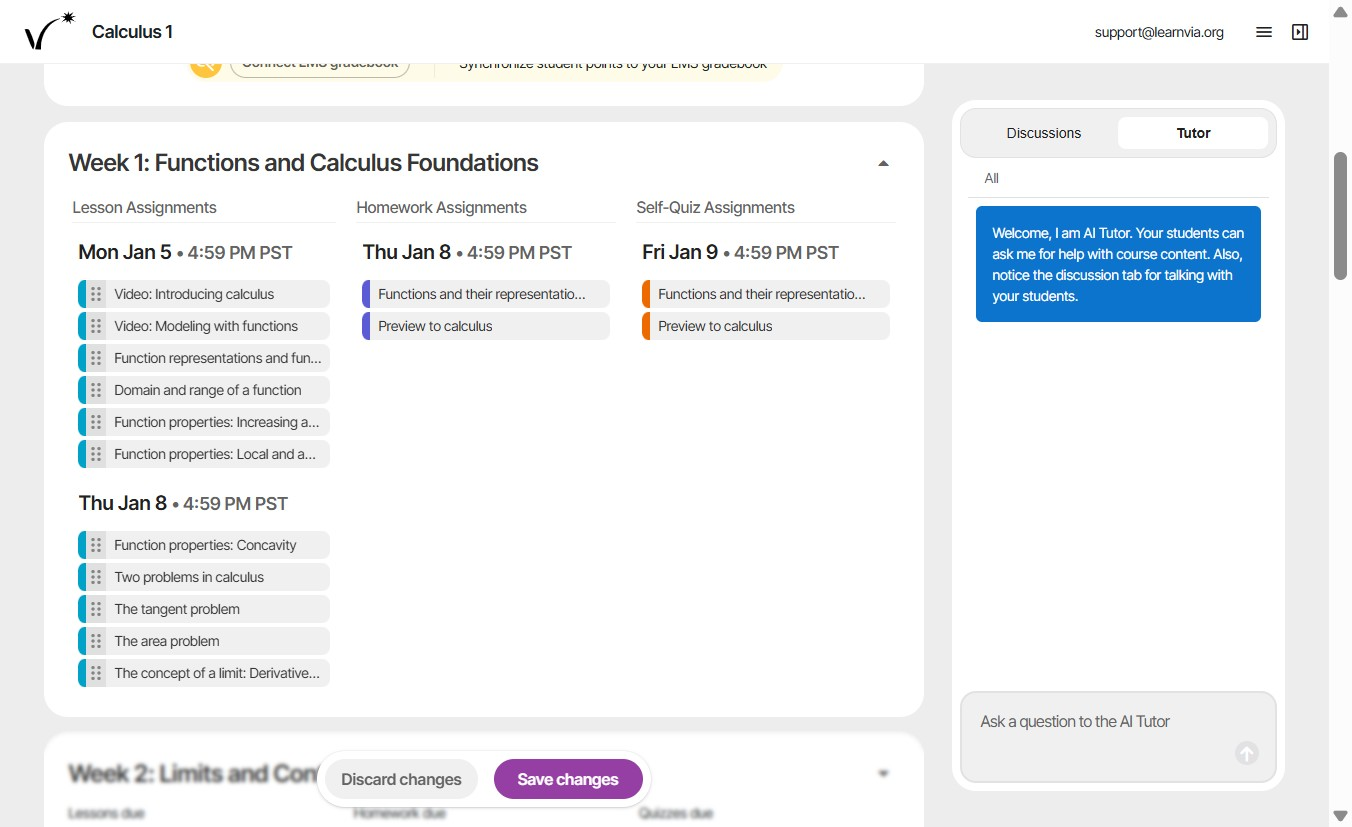
Task: Expand the Week 2 section
Action: point(883,773)
